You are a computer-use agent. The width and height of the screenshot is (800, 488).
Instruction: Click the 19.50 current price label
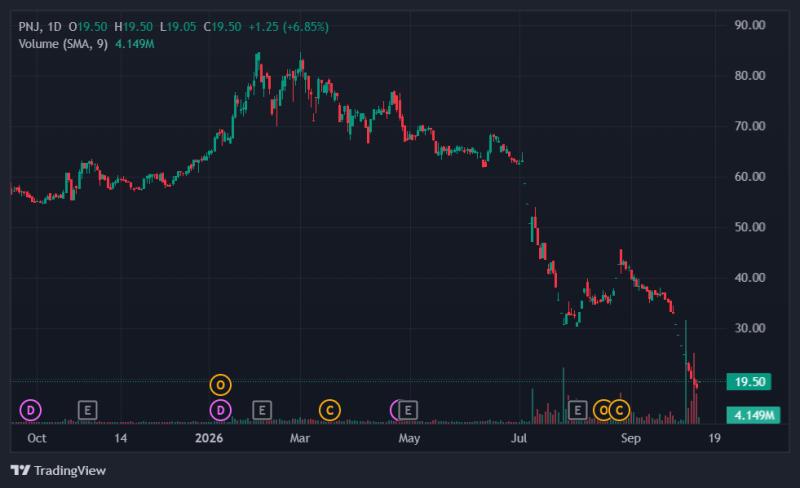(x=749, y=382)
